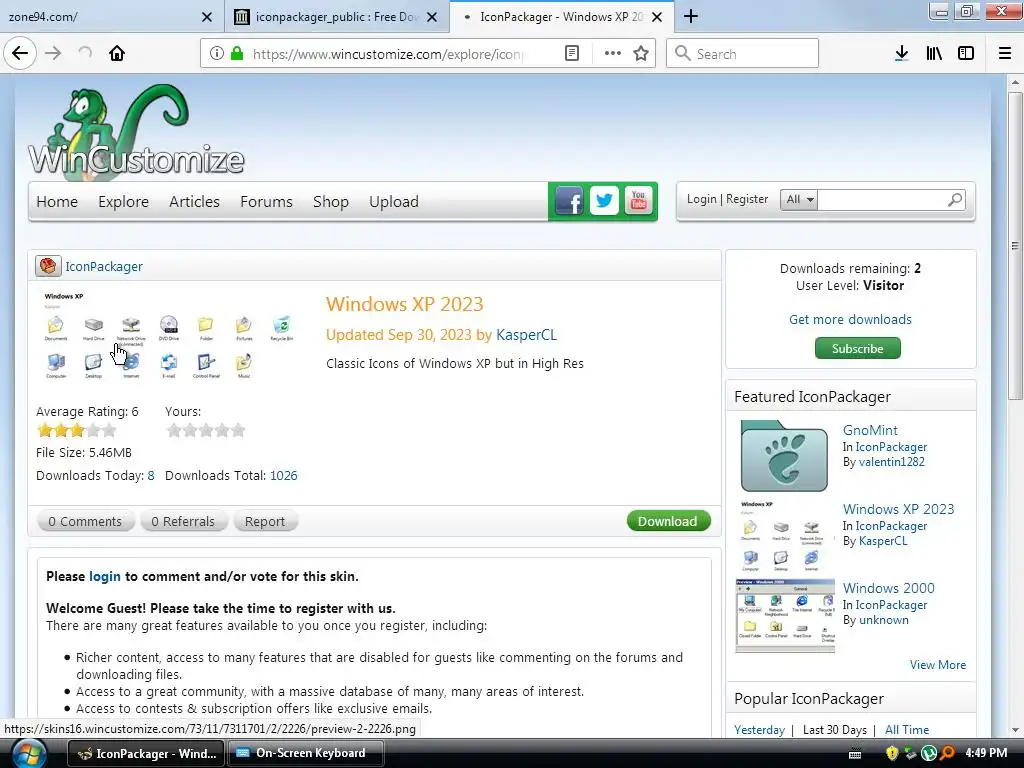Screen dimensions: 1024x768
Task: Click the WinCustomize lizard logo
Action: coord(136,131)
